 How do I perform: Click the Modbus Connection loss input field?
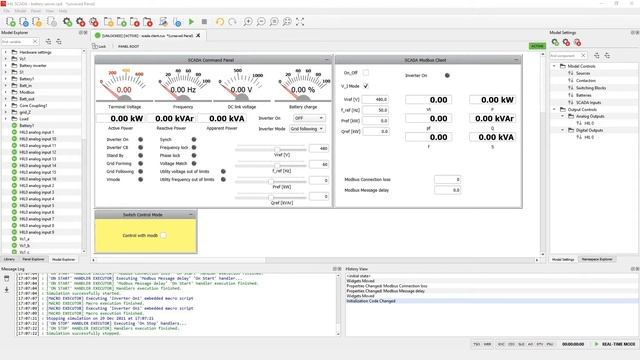[x=447, y=179]
